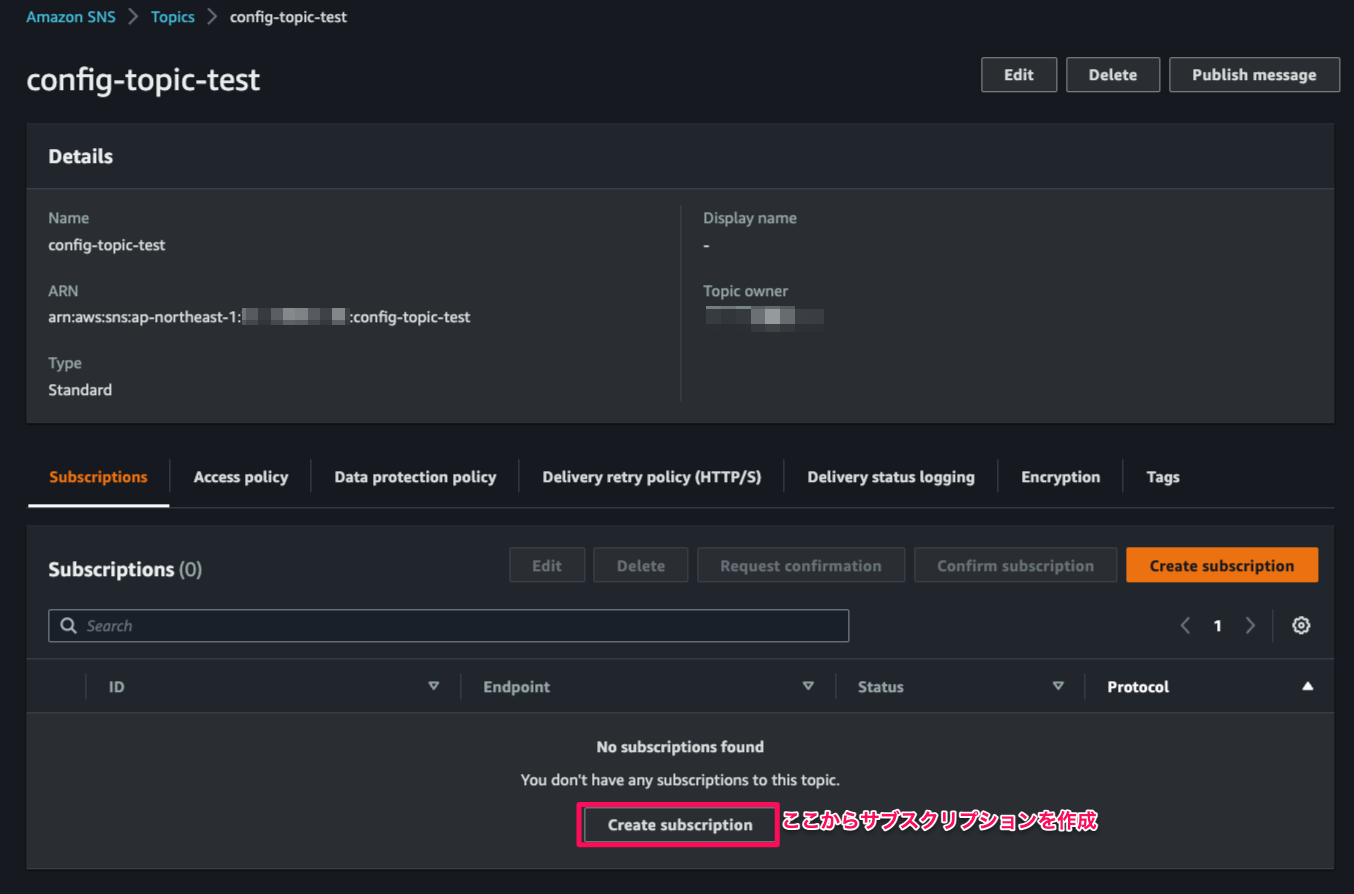This screenshot has height=894, width=1354.
Task: Click the Confirm subscription button
Action: 1015,565
